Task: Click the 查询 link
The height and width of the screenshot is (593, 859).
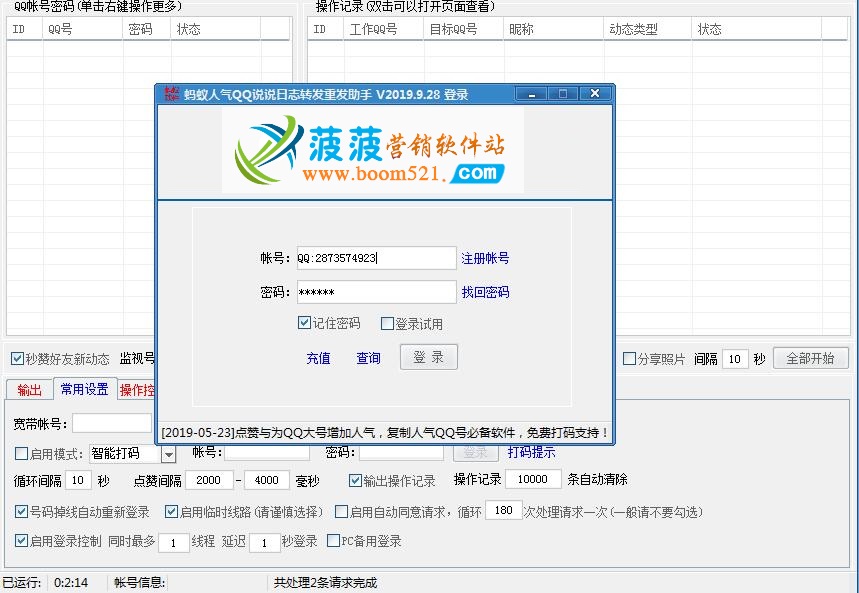Action: click(368, 358)
